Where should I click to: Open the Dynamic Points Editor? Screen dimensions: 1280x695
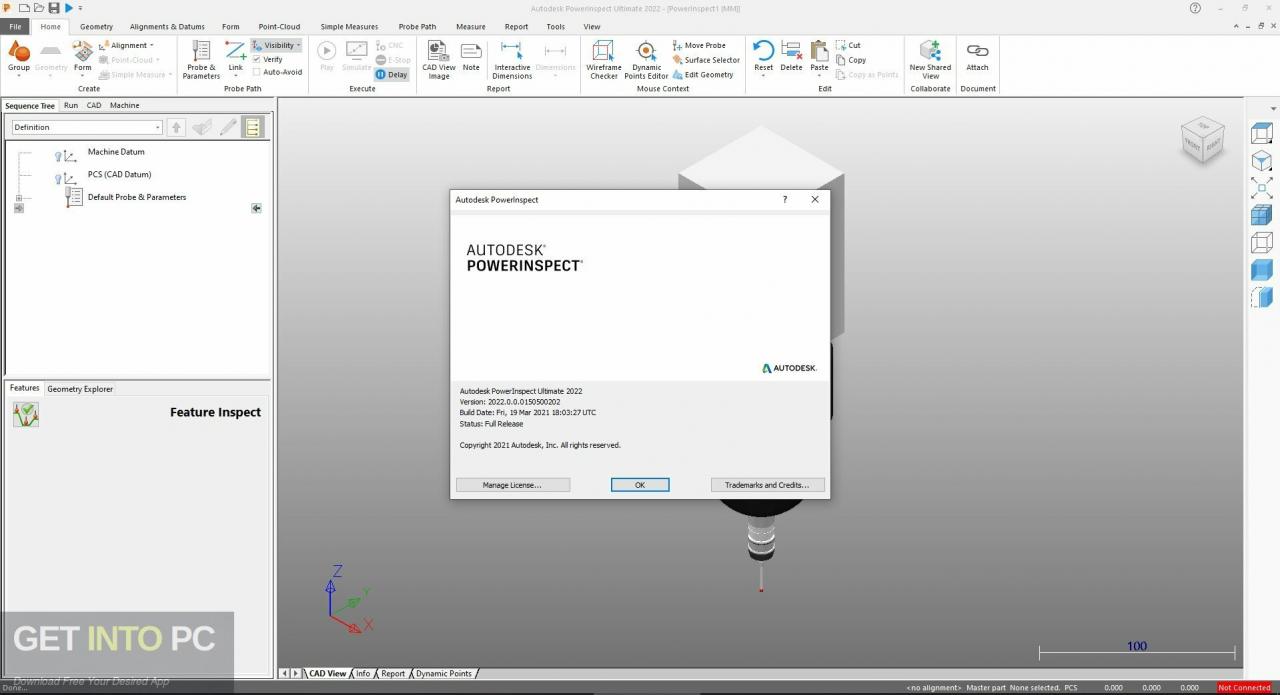pos(646,60)
